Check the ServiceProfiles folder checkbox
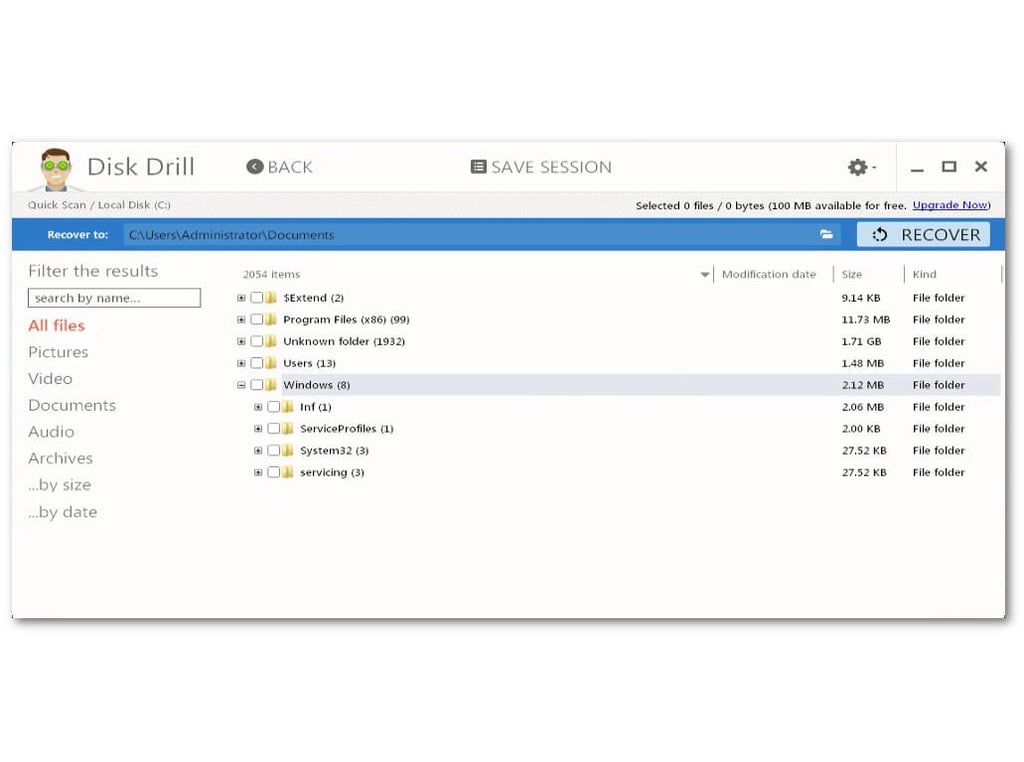Viewport: 1024px width, 762px height. point(274,429)
